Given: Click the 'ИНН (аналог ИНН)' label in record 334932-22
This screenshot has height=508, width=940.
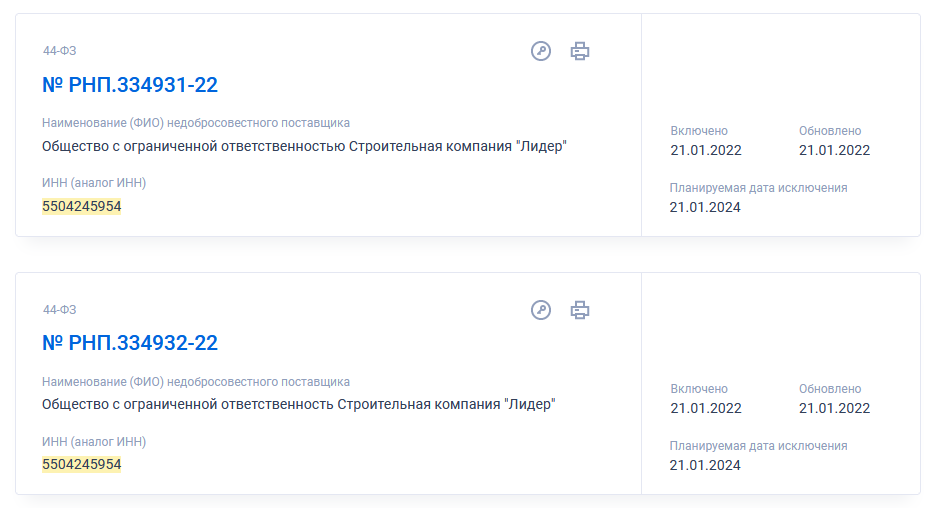Looking at the screenshot, I should click(94, 442).
